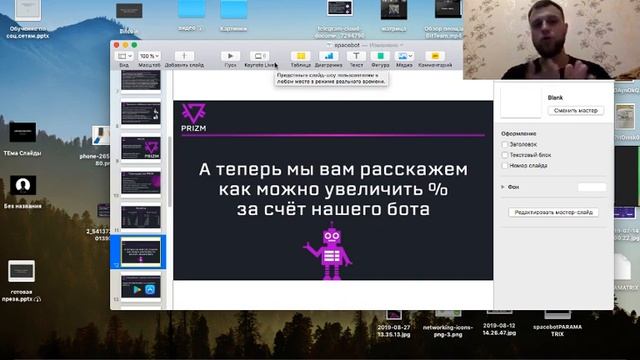This screenshot has width=640, height=360.
Task: Add a shape with Фигура icon
Action: [x=380, y=56]
